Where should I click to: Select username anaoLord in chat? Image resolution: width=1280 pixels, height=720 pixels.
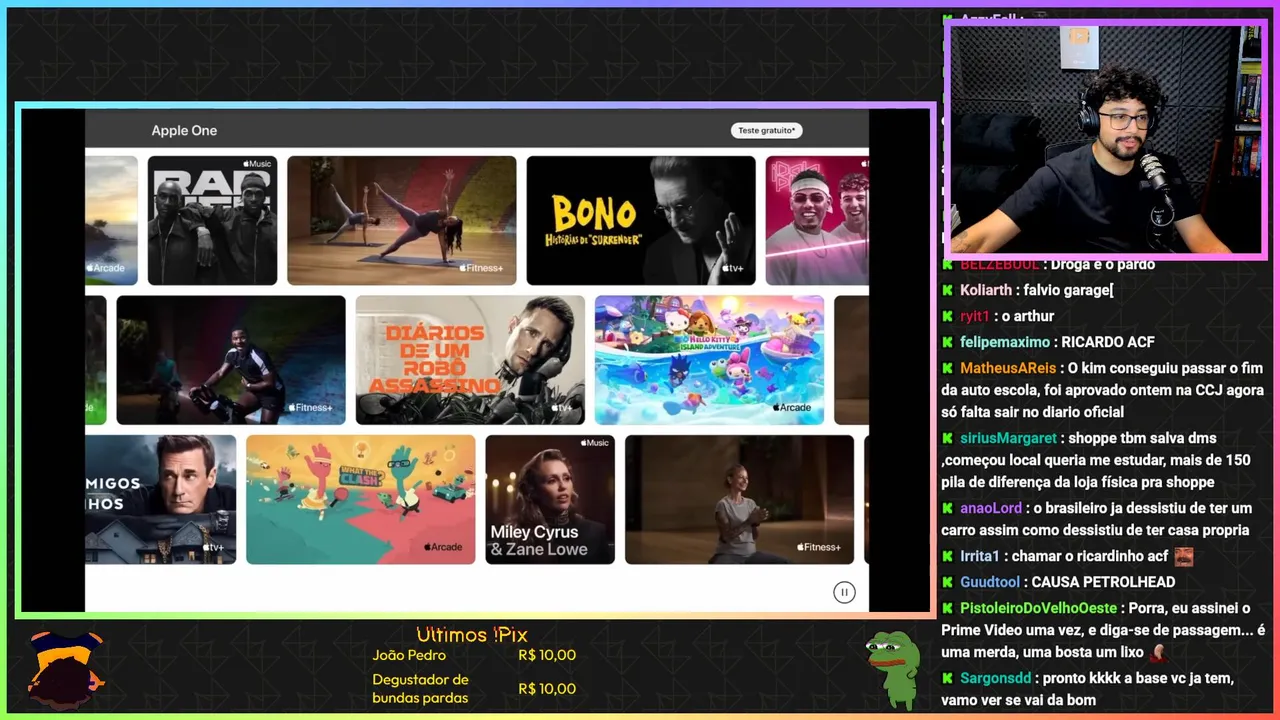[x=991, y=508]
